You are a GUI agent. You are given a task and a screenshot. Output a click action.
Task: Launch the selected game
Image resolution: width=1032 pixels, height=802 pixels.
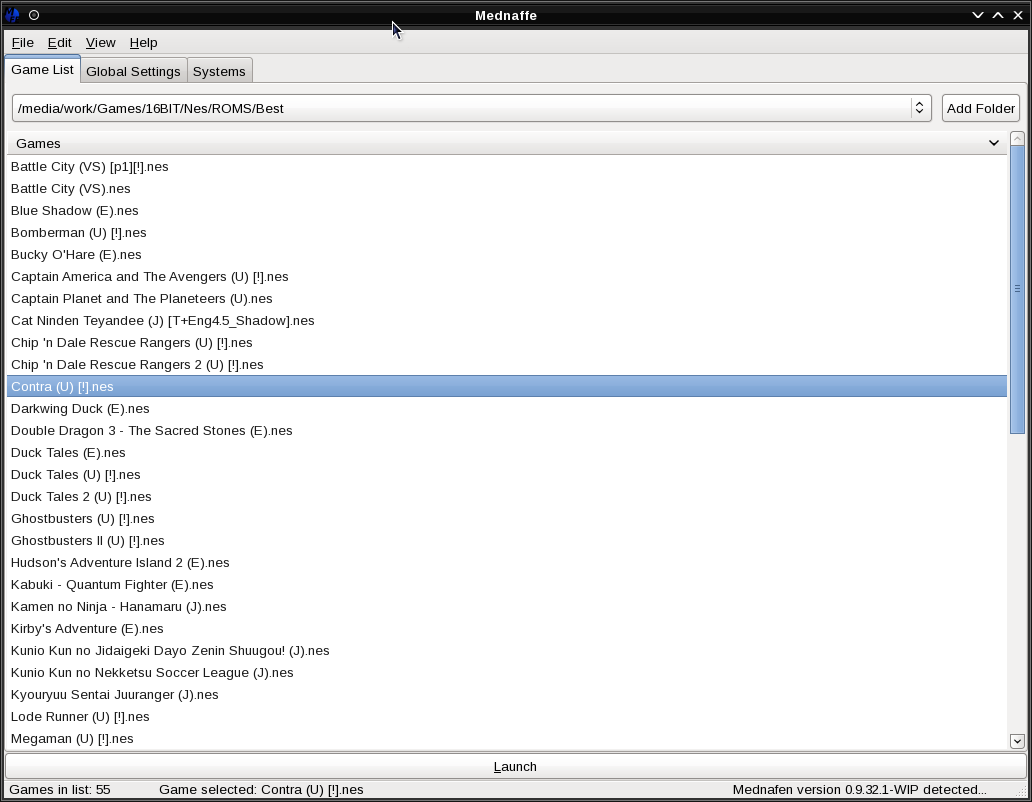(x=515, y=766)
